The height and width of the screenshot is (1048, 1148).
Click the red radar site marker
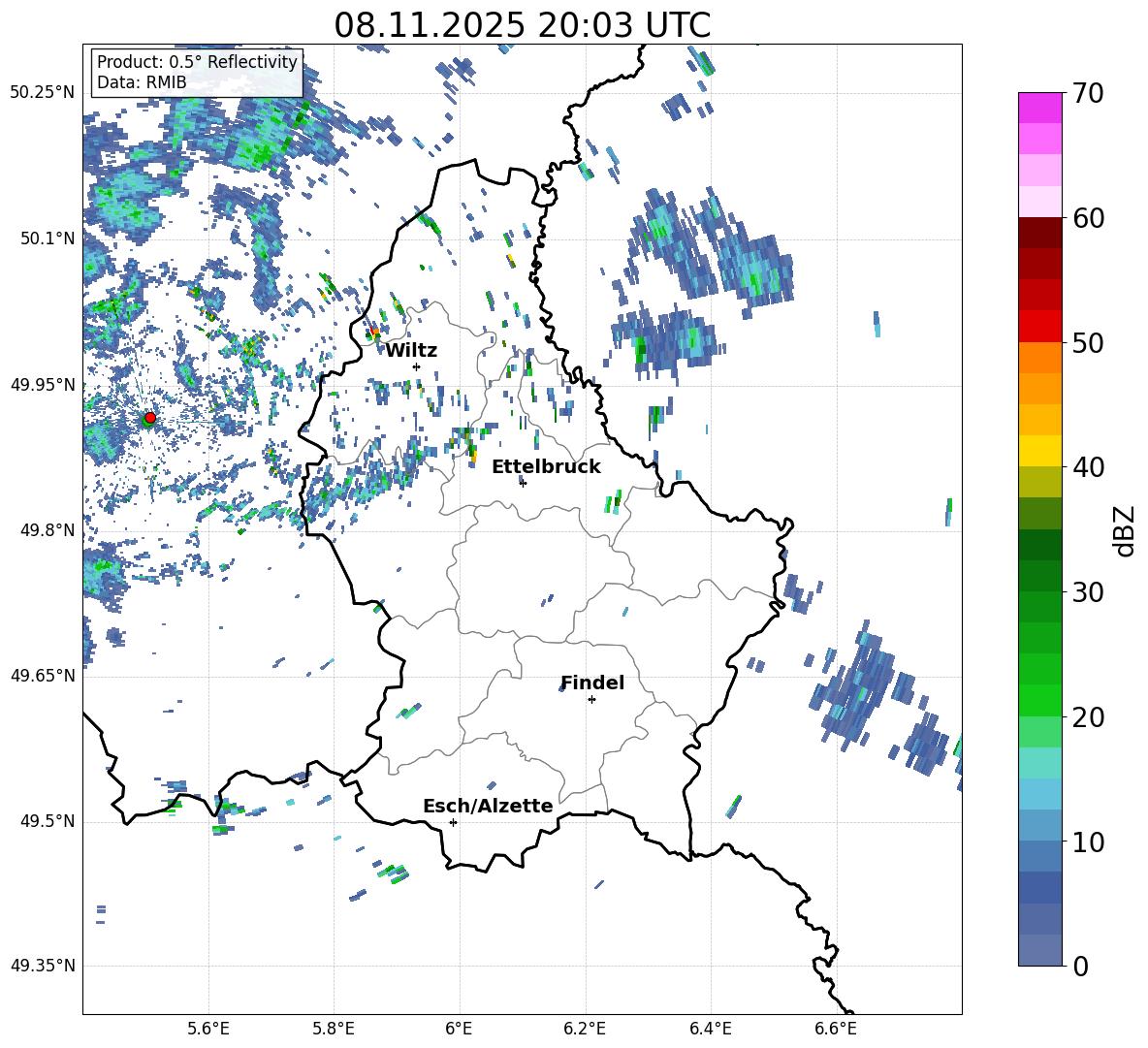(150, 417)
